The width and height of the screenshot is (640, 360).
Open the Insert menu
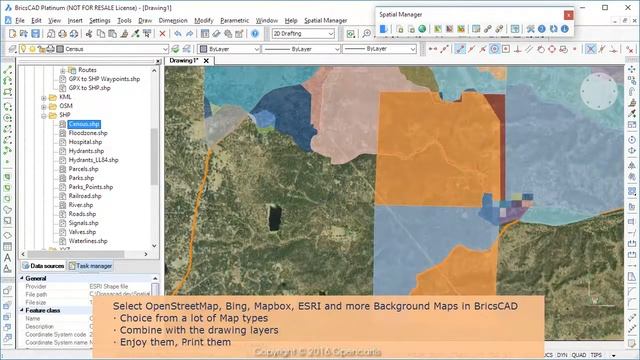[75, 20]
